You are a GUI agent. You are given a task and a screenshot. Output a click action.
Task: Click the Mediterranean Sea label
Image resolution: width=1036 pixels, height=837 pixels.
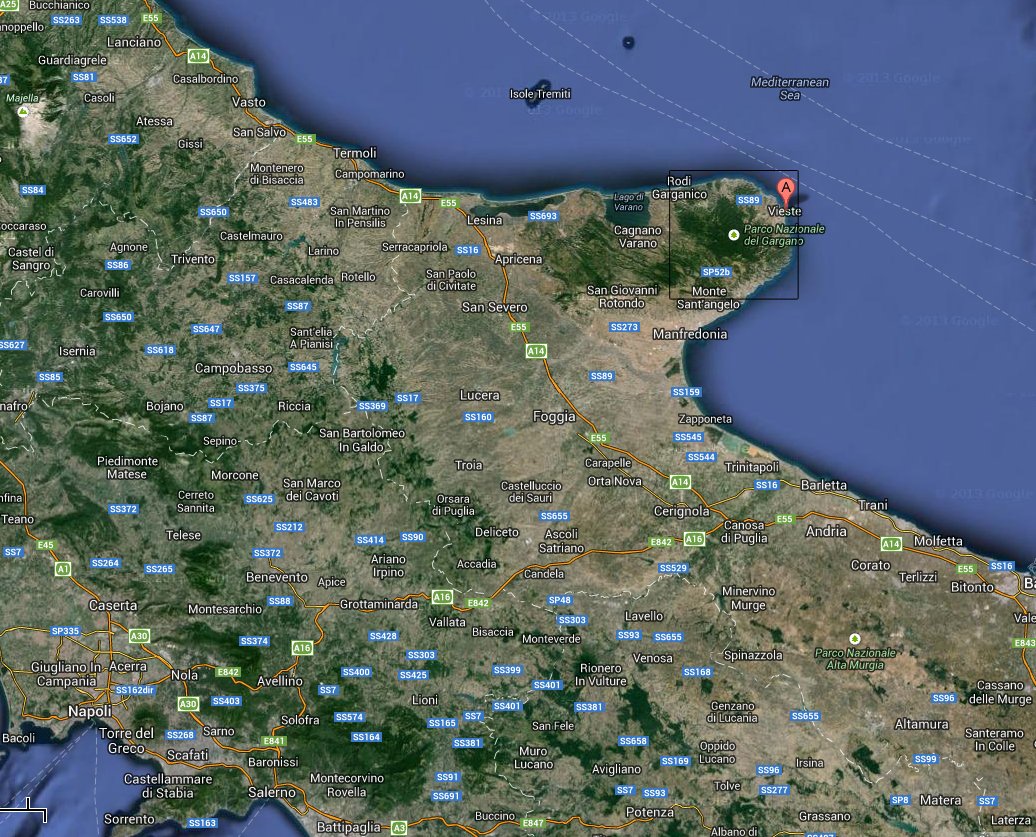click(790, 89)
